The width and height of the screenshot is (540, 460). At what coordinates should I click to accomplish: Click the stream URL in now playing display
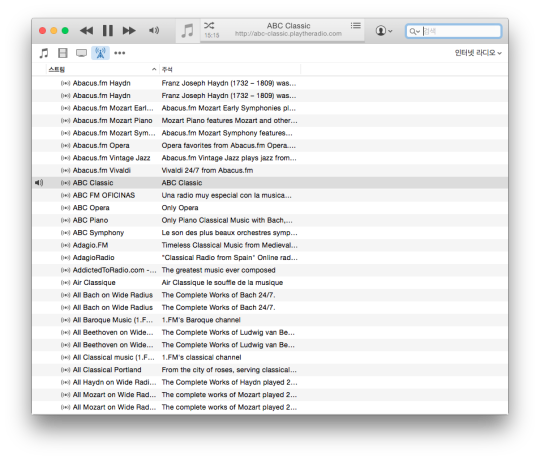(x=288, y=34)
